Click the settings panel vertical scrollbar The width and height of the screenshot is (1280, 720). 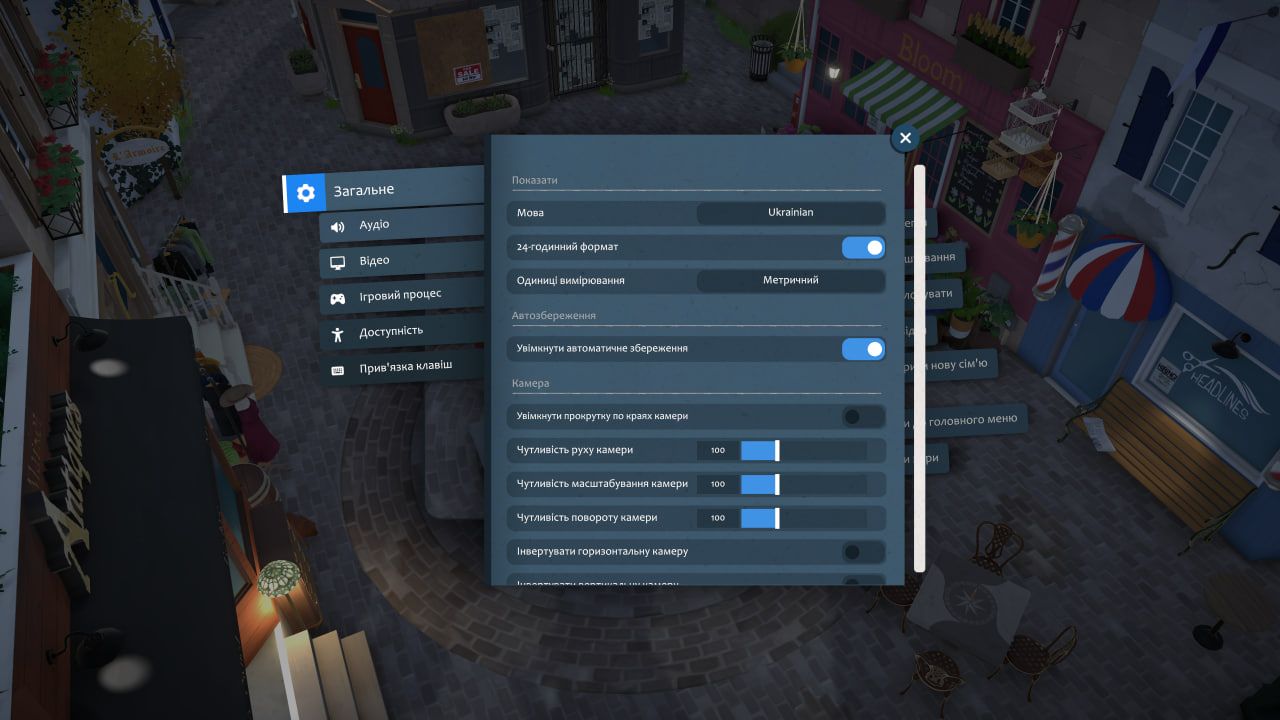(919, 368)
